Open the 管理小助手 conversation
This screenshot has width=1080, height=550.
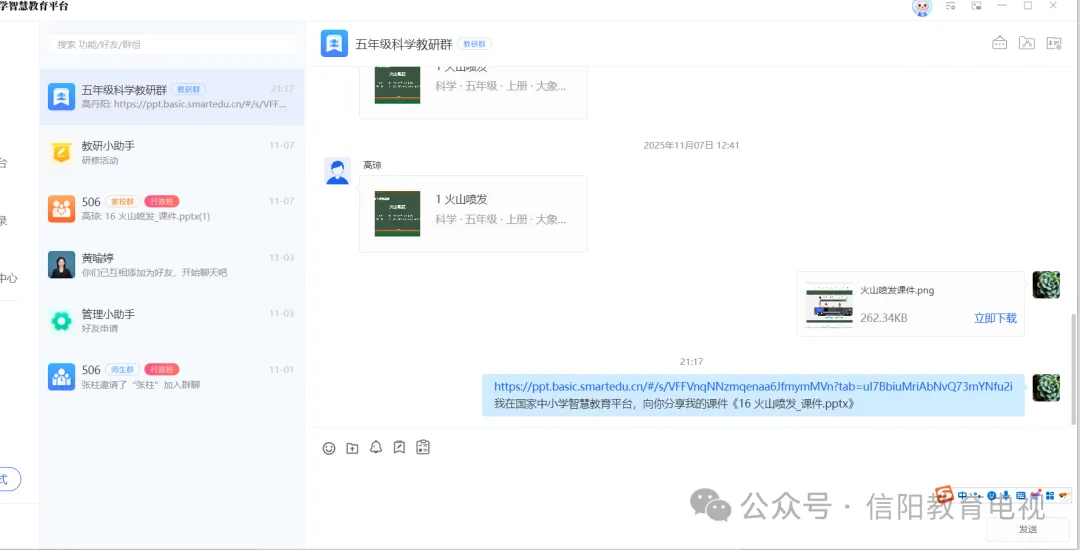point(172,321)
